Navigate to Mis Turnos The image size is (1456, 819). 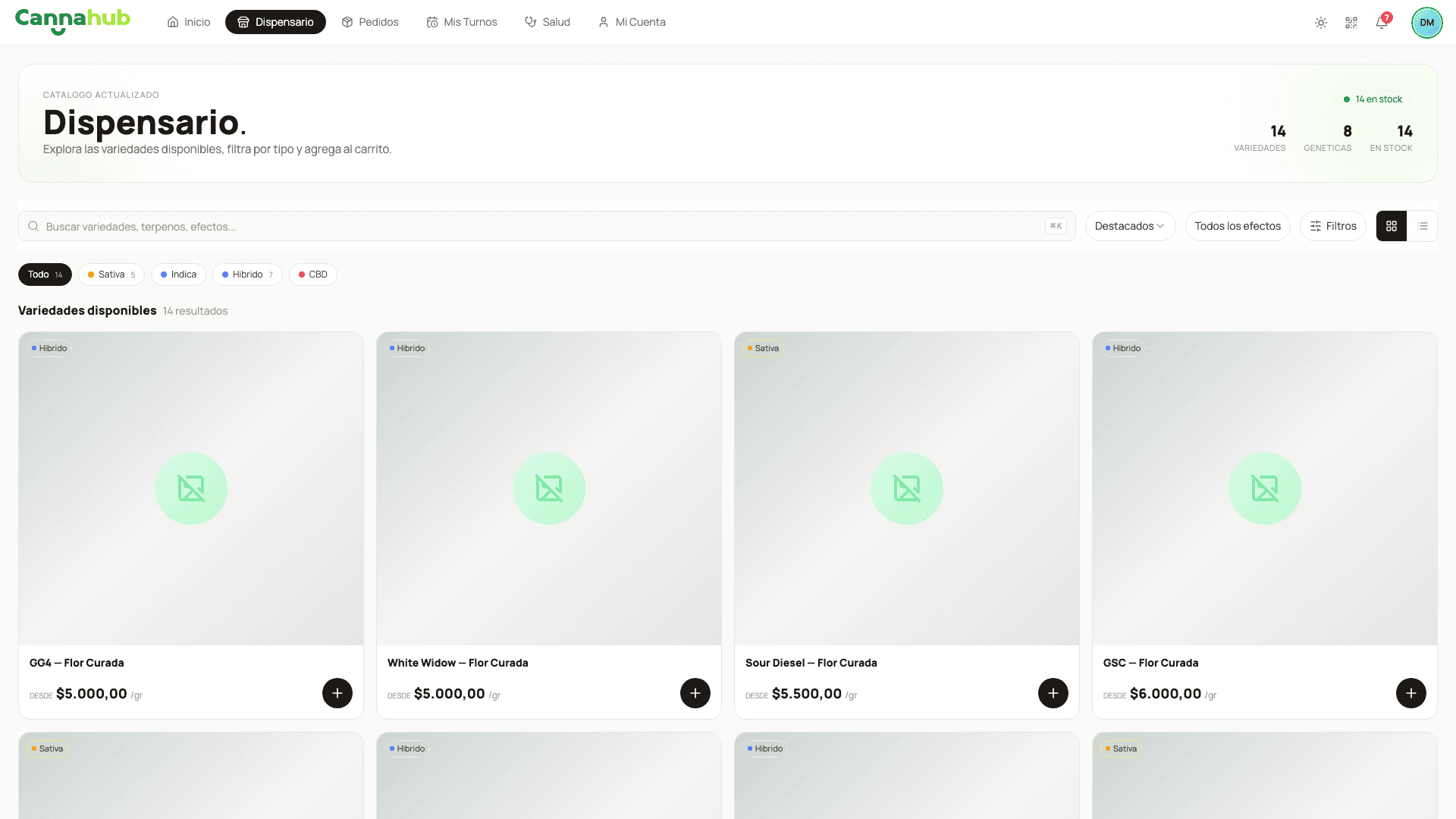coord(462,22)
